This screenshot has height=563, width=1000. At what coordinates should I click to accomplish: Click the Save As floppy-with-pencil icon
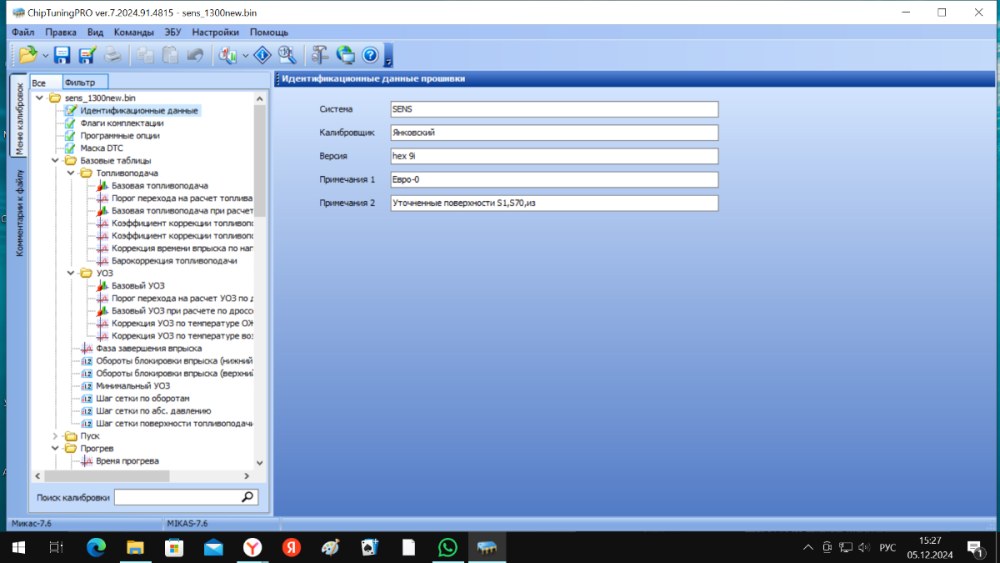click(87, 55)
